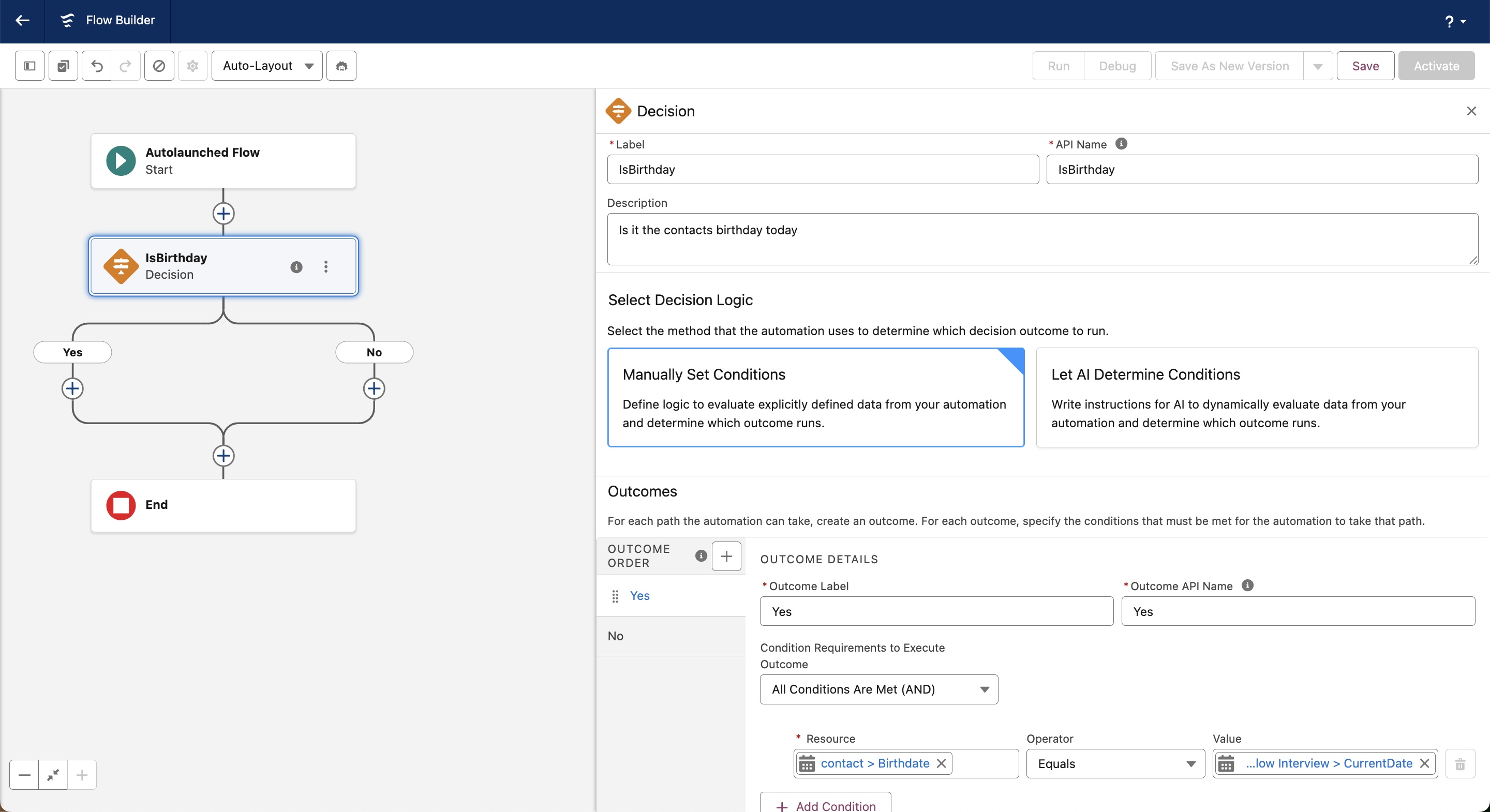Add element on the Yes path
Image resolution: width=1490 pixels, height=812 pixels.
[x=72, y=388]
